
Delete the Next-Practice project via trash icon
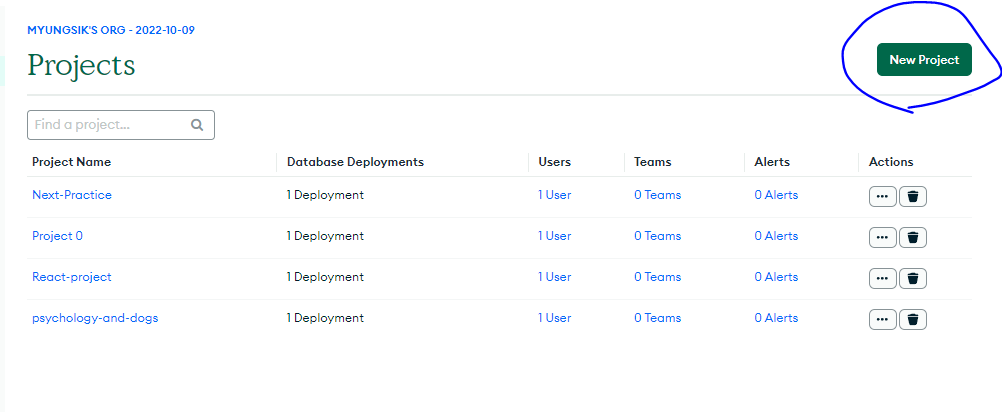click(x=913, y=197)
